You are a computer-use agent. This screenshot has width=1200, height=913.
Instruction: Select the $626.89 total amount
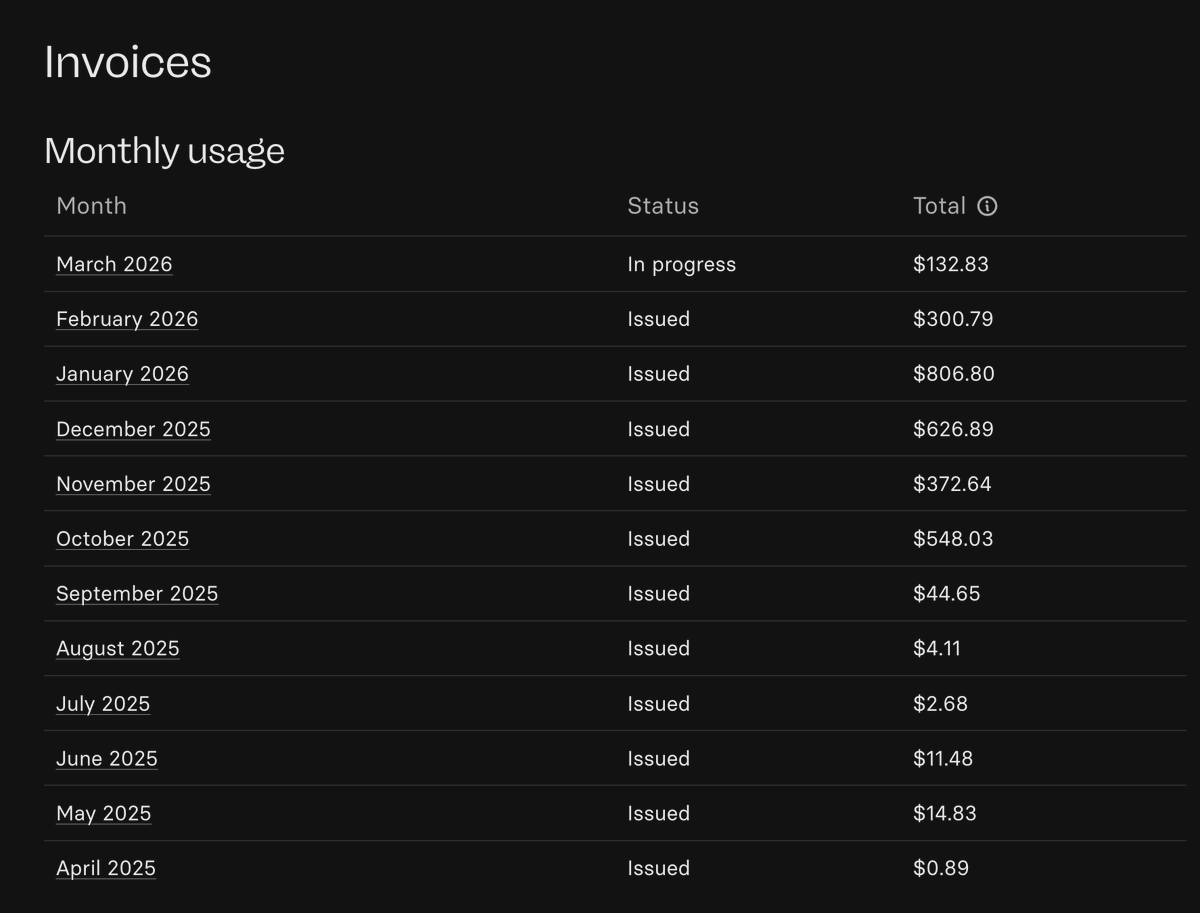953,429
